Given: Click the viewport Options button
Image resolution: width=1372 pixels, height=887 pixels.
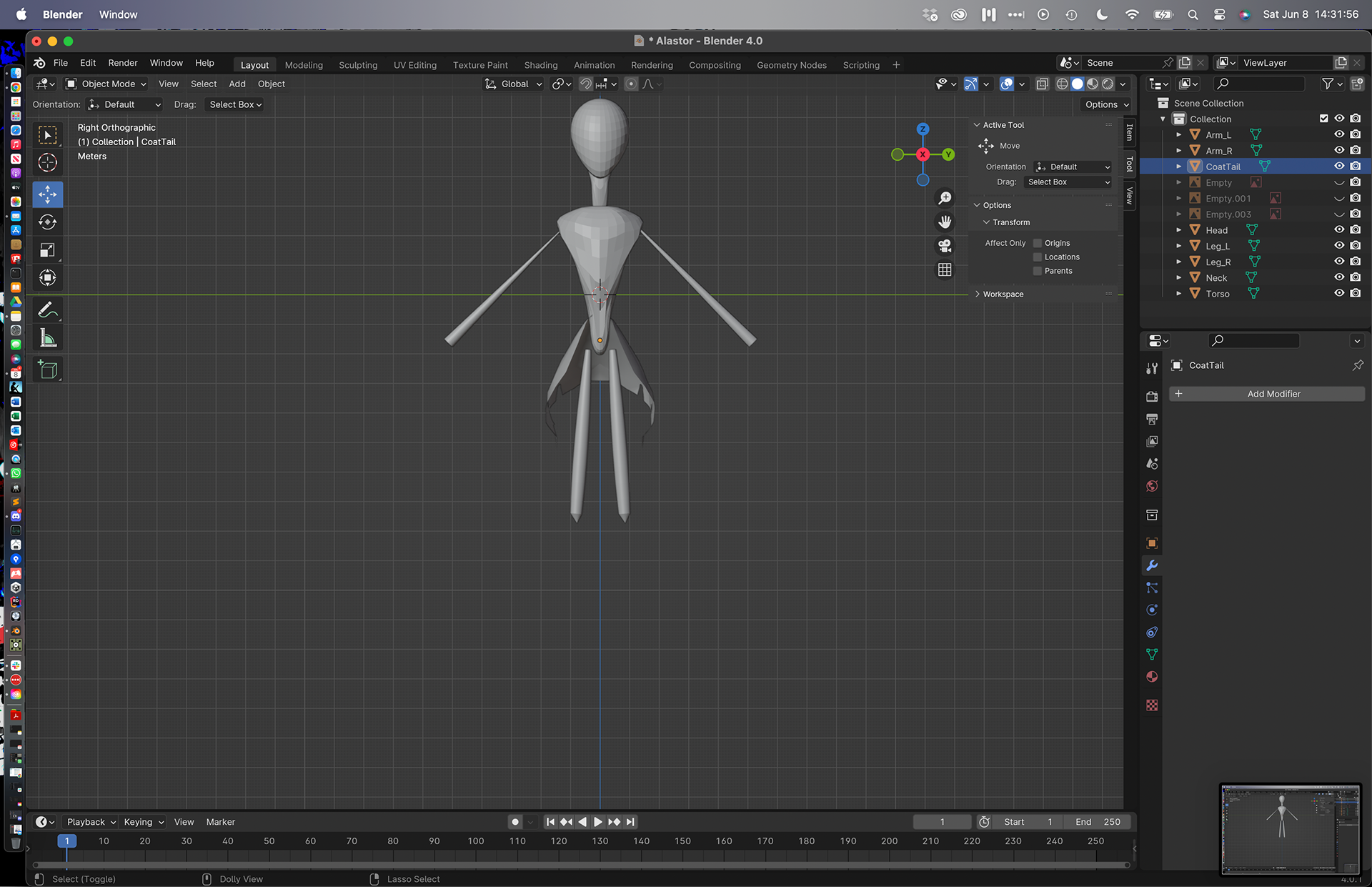Looking at the screenshot, I should (1106, 104).
